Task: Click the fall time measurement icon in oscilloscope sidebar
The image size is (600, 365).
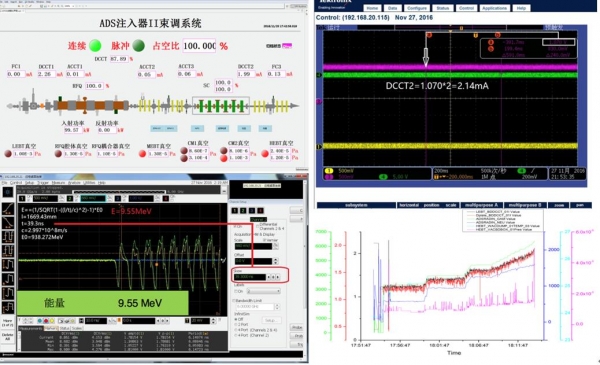Action: [x=8, y=223]
